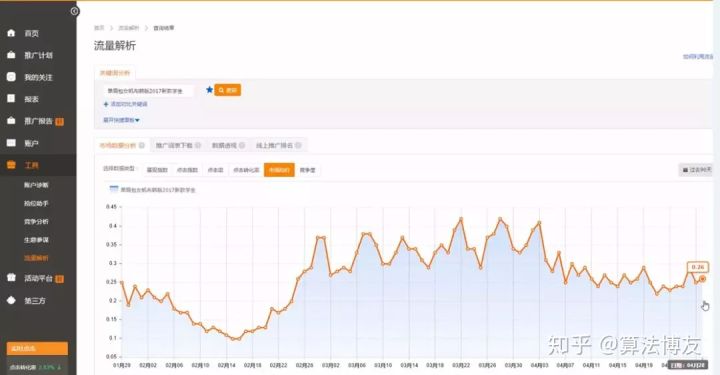Select 竞争度 data type
Screen dimensions: 720x375
click(308, 170)
